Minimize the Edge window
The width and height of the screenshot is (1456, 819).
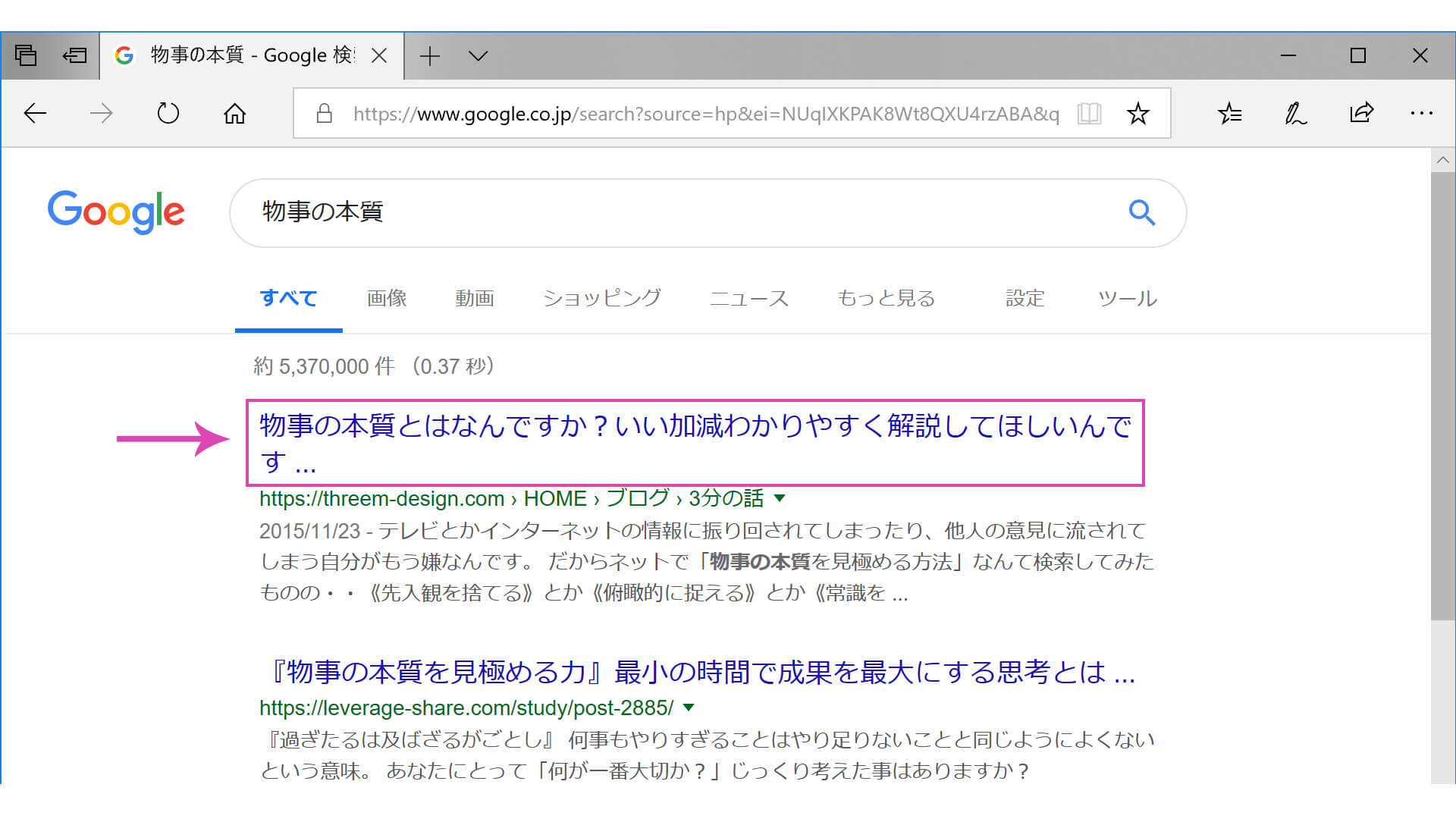click(x=1288, y=55)
